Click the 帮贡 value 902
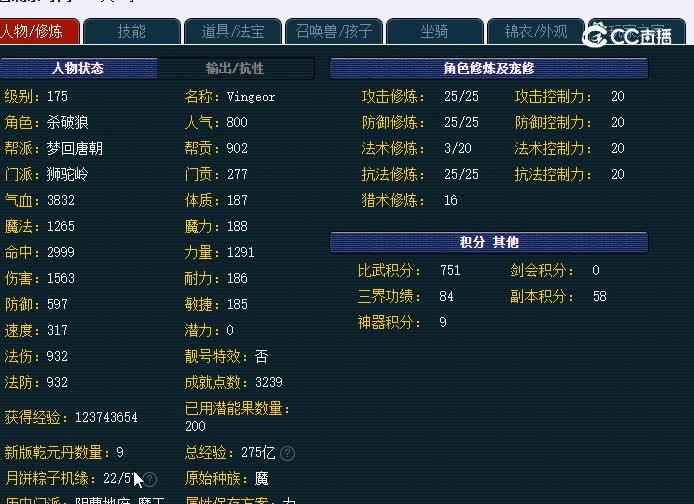 237,149
